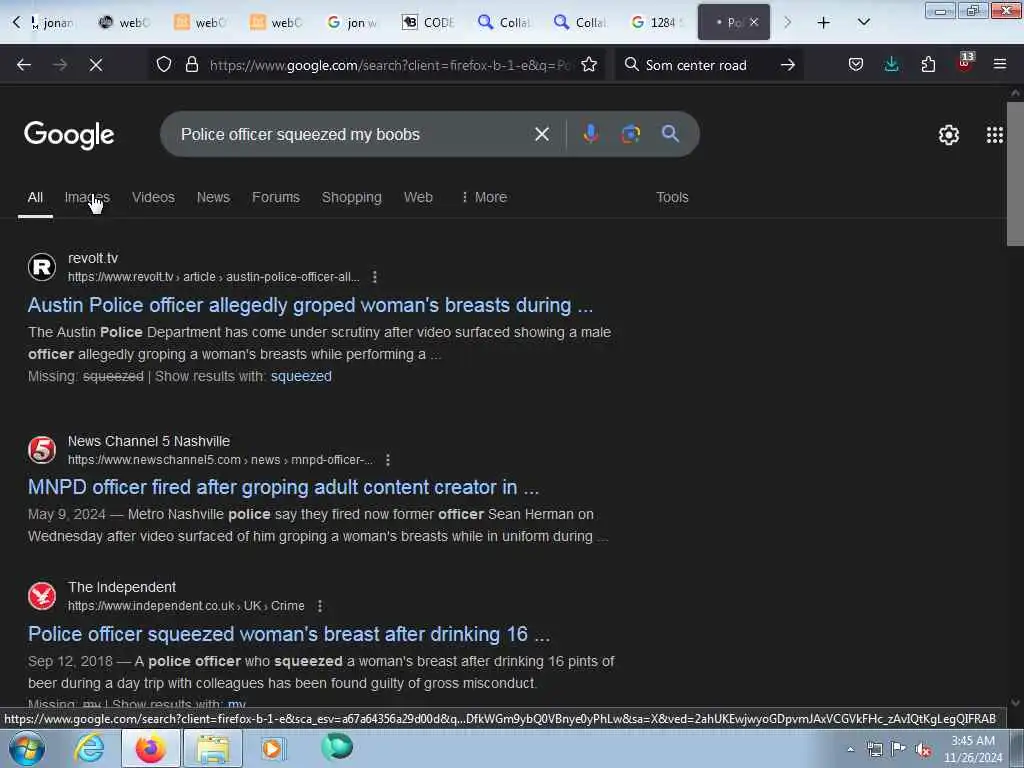Search by image with Google Lens icon
Screen dimensions: 1024x768
coord(630,134)
